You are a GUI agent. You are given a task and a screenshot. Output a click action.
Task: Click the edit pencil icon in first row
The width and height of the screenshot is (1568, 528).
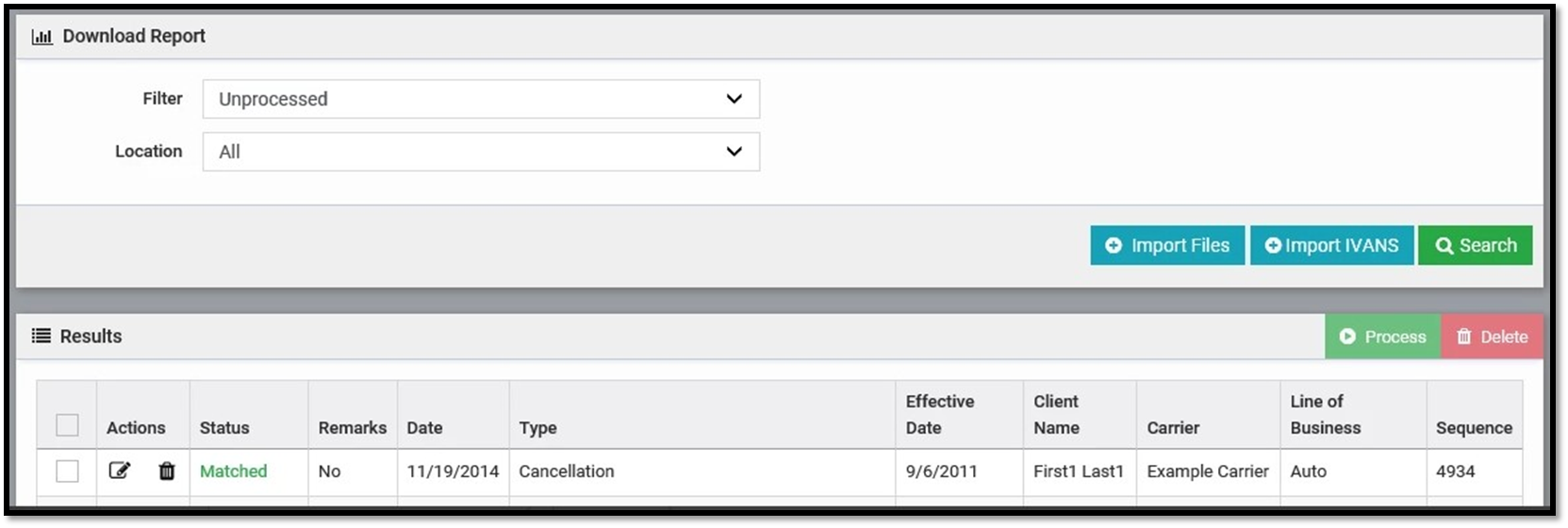tap(120, 470)
